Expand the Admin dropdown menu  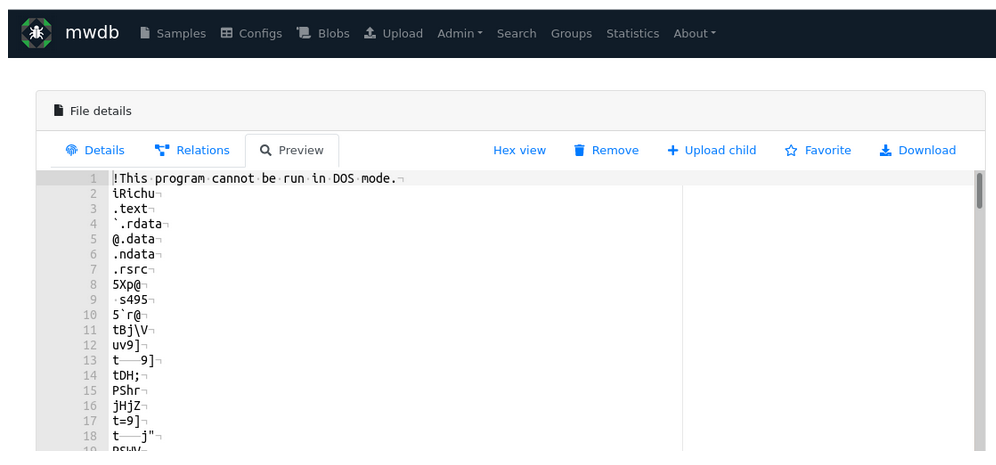click(460, 34)
